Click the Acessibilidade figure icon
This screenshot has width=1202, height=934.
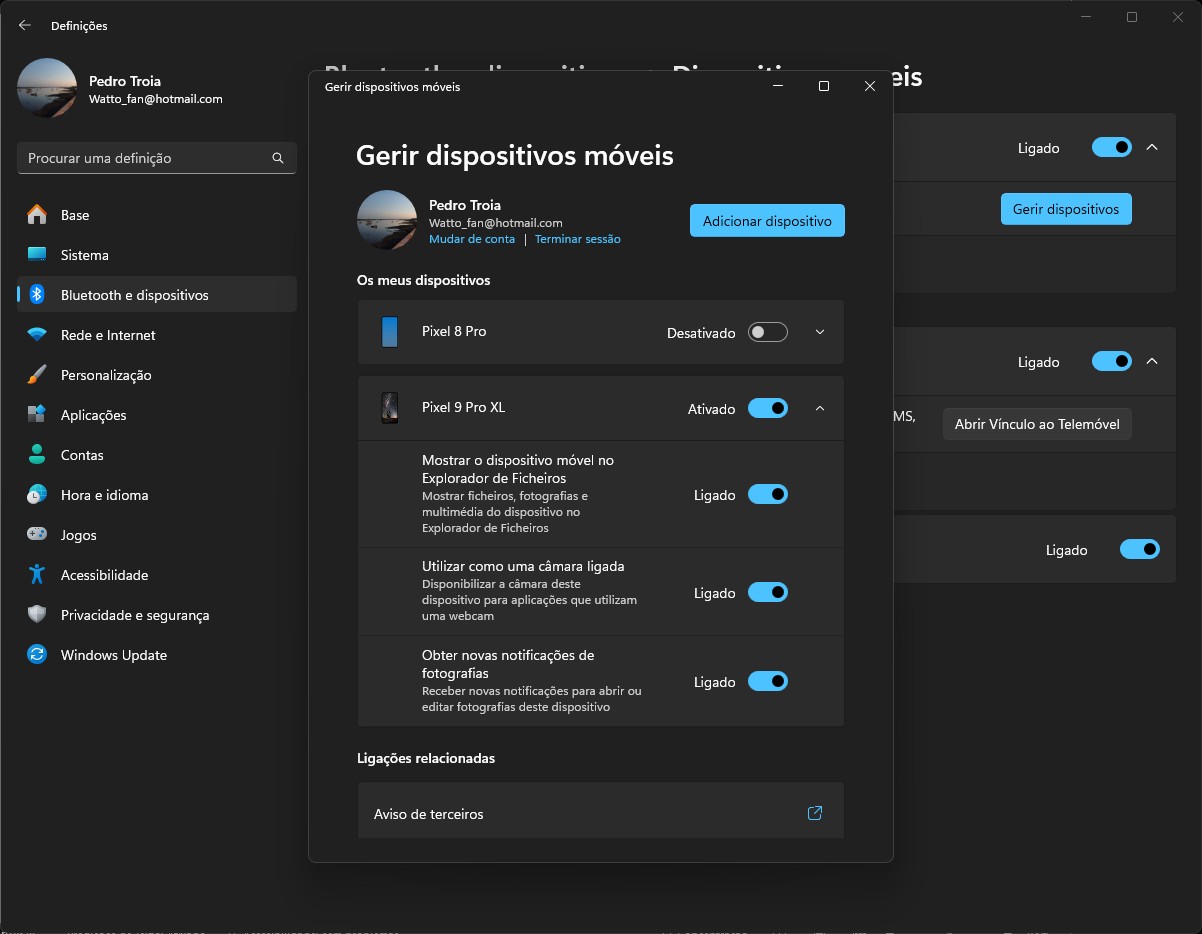pyautogui.click(x=37, y=575)
